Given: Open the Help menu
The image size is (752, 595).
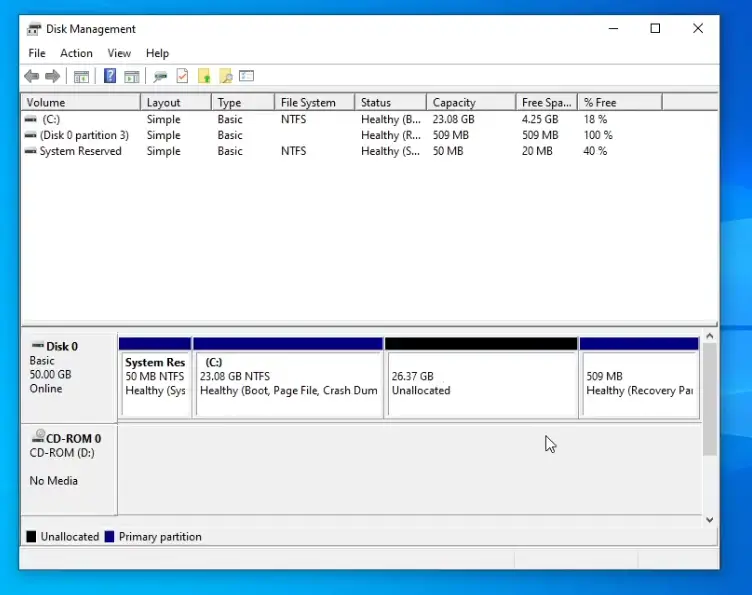Looking at the screenshot, I should [157, 53].
